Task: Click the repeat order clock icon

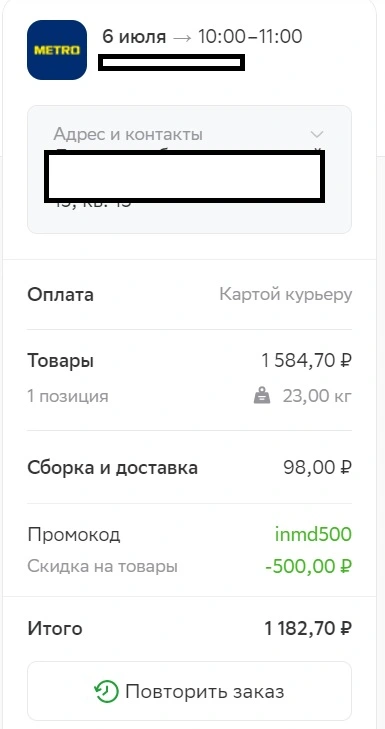Action: pyautogui.click(x=106, y=691)
